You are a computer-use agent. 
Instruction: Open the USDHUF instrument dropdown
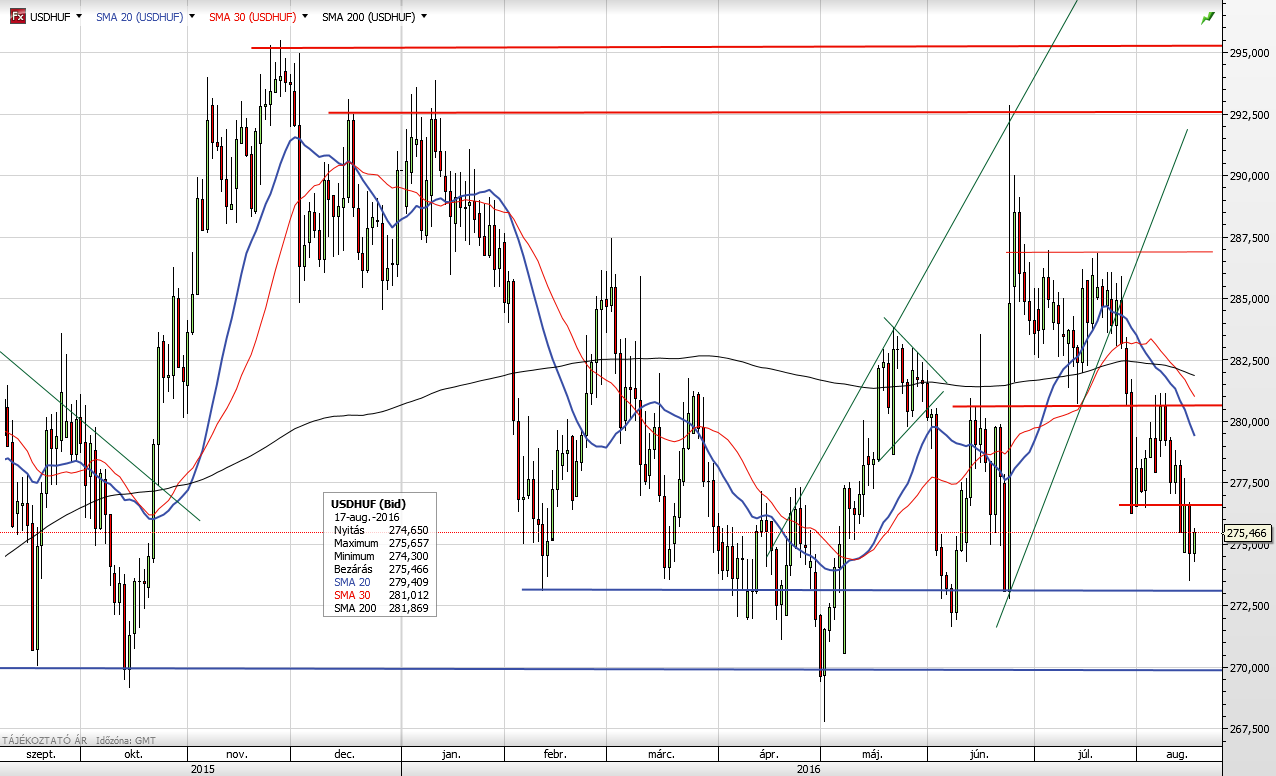79,16
